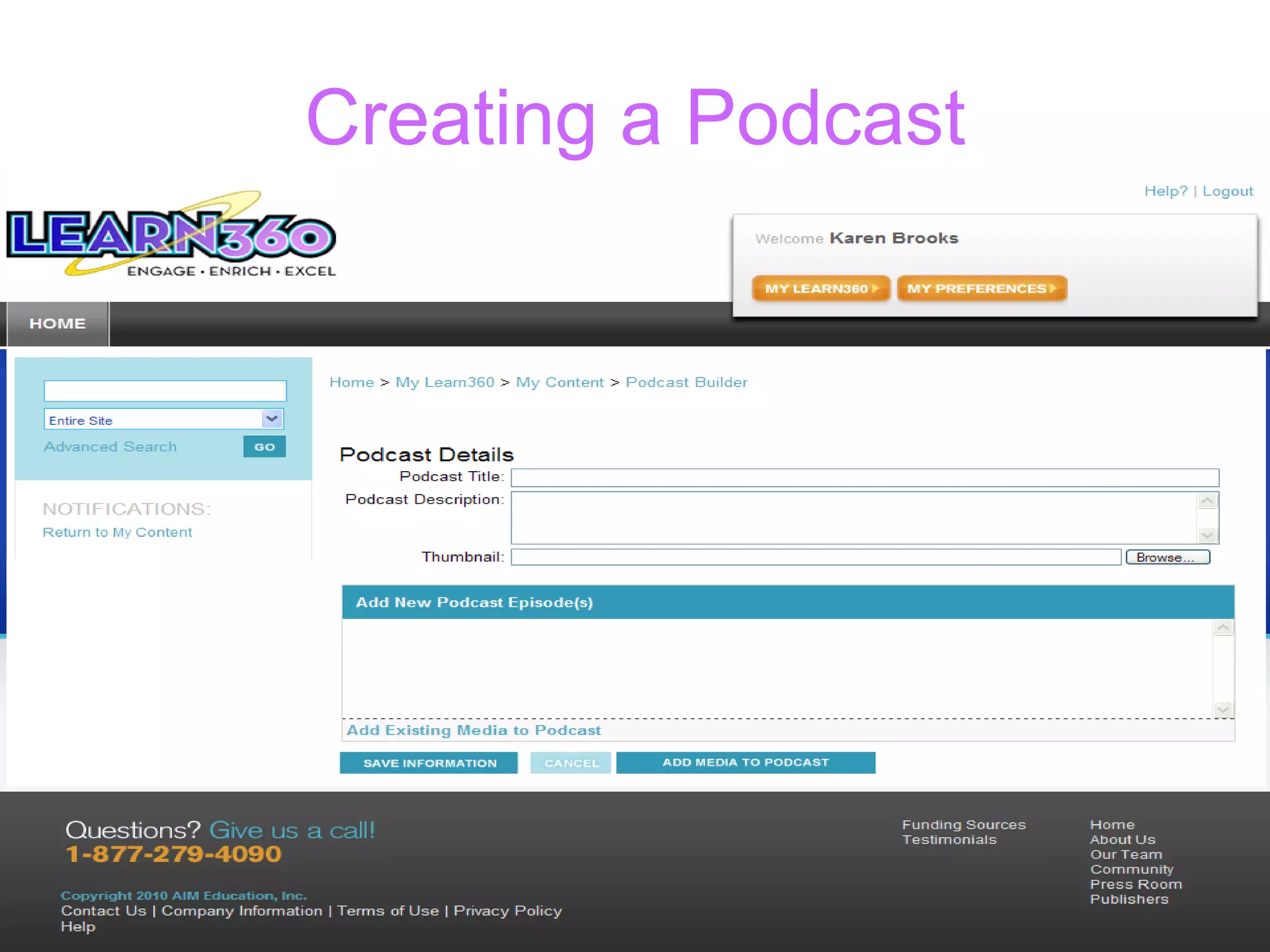This screenshot has height=952, width=1270.
Task: Open the footer Home link
Action: tap(1112, 824)
